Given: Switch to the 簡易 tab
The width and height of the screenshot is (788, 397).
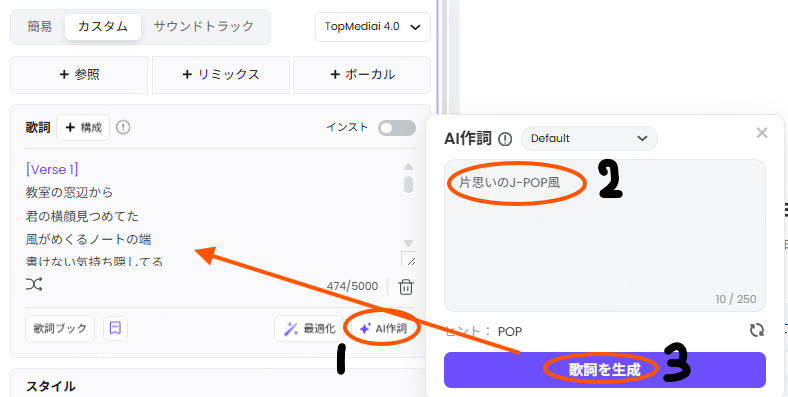Looking at the screenshot, I should coord(40,26).
